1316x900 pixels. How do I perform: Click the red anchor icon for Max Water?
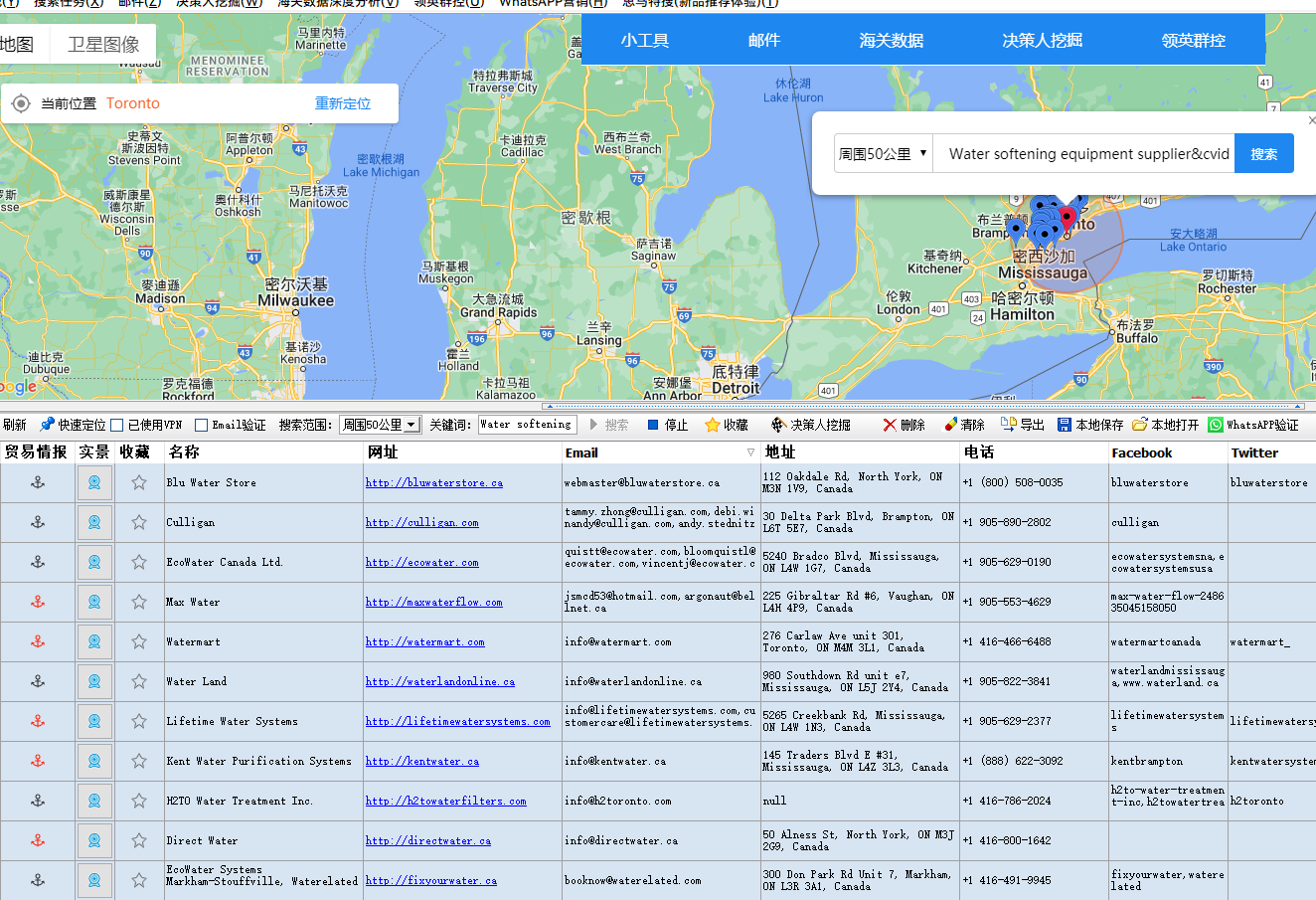pyautogui.click(x=38, y=602)
